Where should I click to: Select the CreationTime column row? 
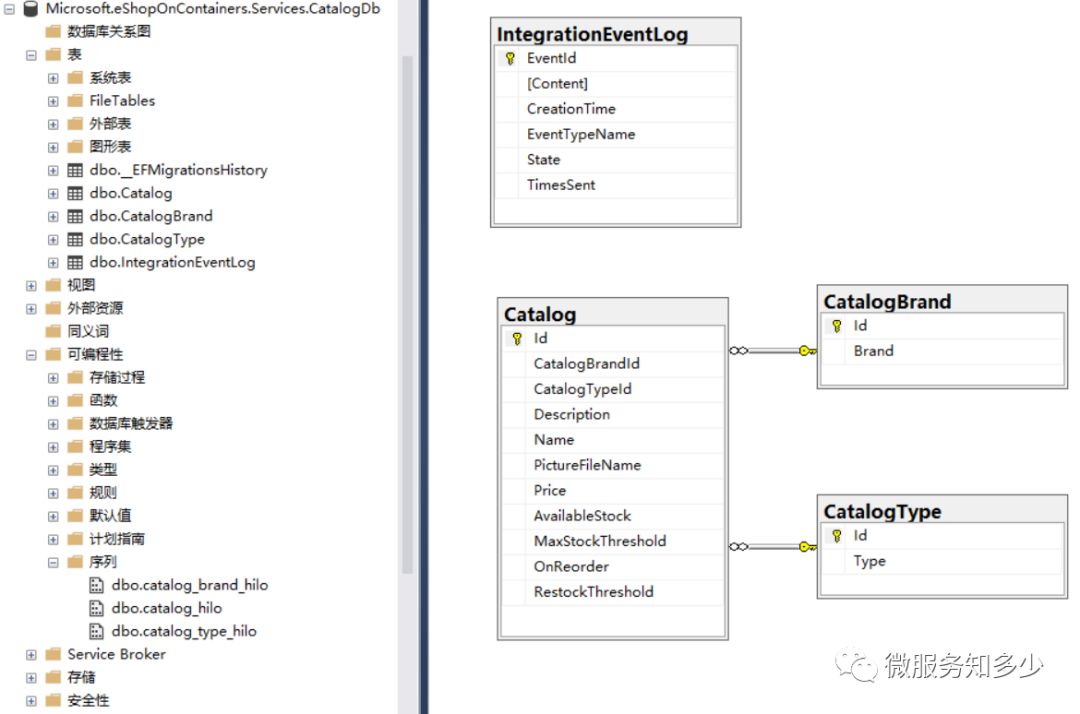click(616, 109)
